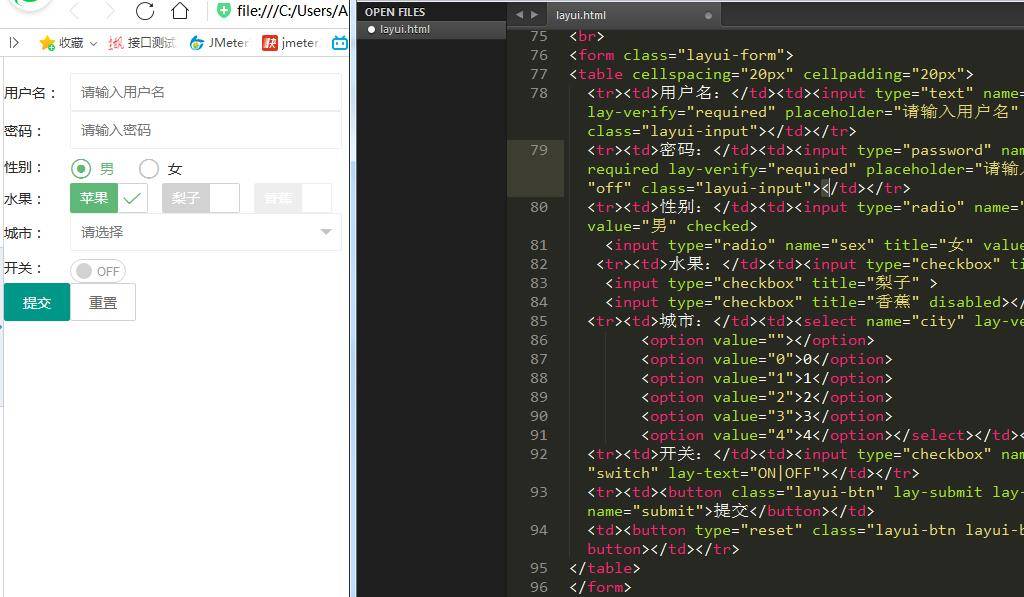Viewport: 1024px width, 597px height.
Task: Click the 提交 submit button
Action: [37, 302]
